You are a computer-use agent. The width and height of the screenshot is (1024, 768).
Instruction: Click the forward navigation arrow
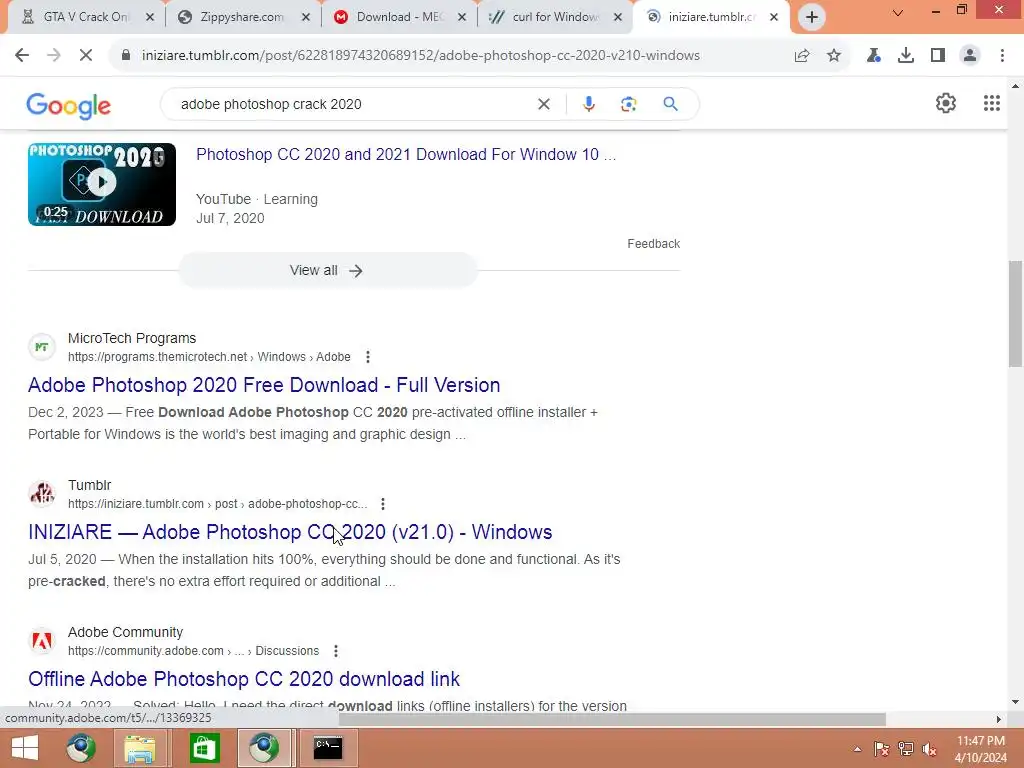[x=54, y=56]
